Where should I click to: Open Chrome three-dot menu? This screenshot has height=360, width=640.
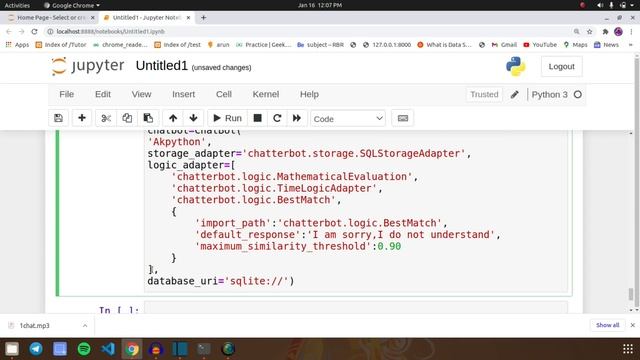631,31
